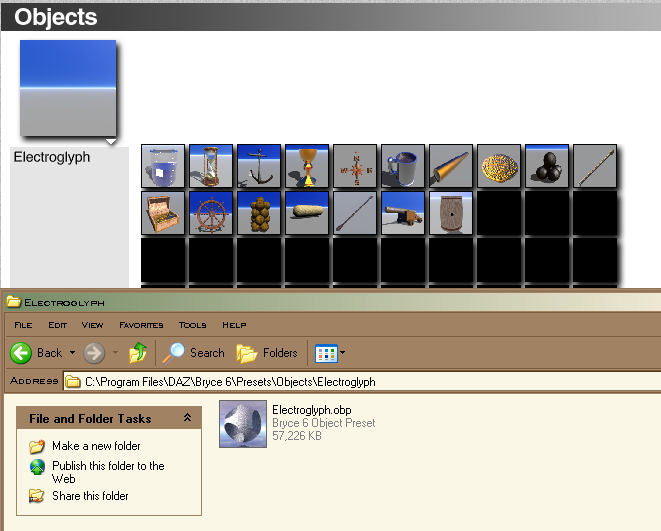Click the folder icon in address bar
This screenshot has width=661, height=531.
coord(73,382)
